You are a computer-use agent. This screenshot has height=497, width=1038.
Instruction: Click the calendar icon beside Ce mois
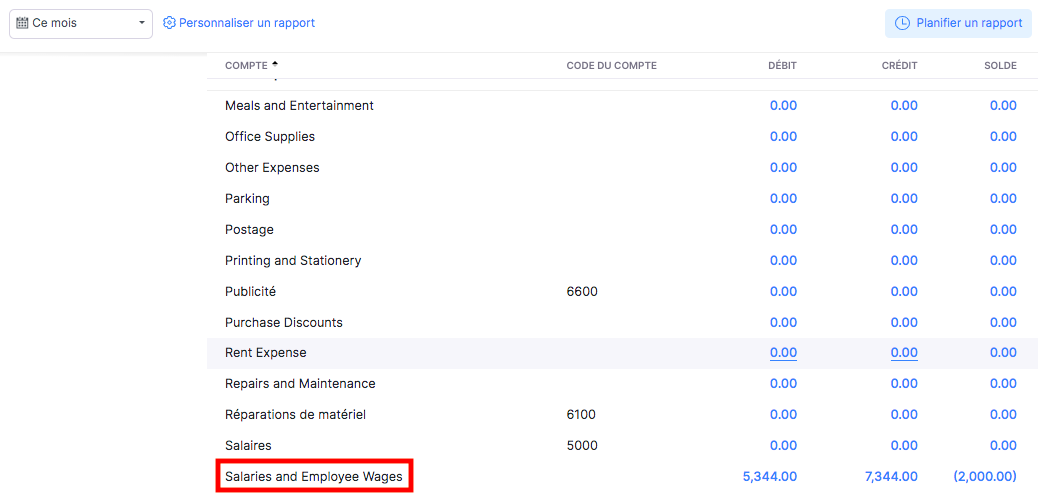click(x=22, y=23)
